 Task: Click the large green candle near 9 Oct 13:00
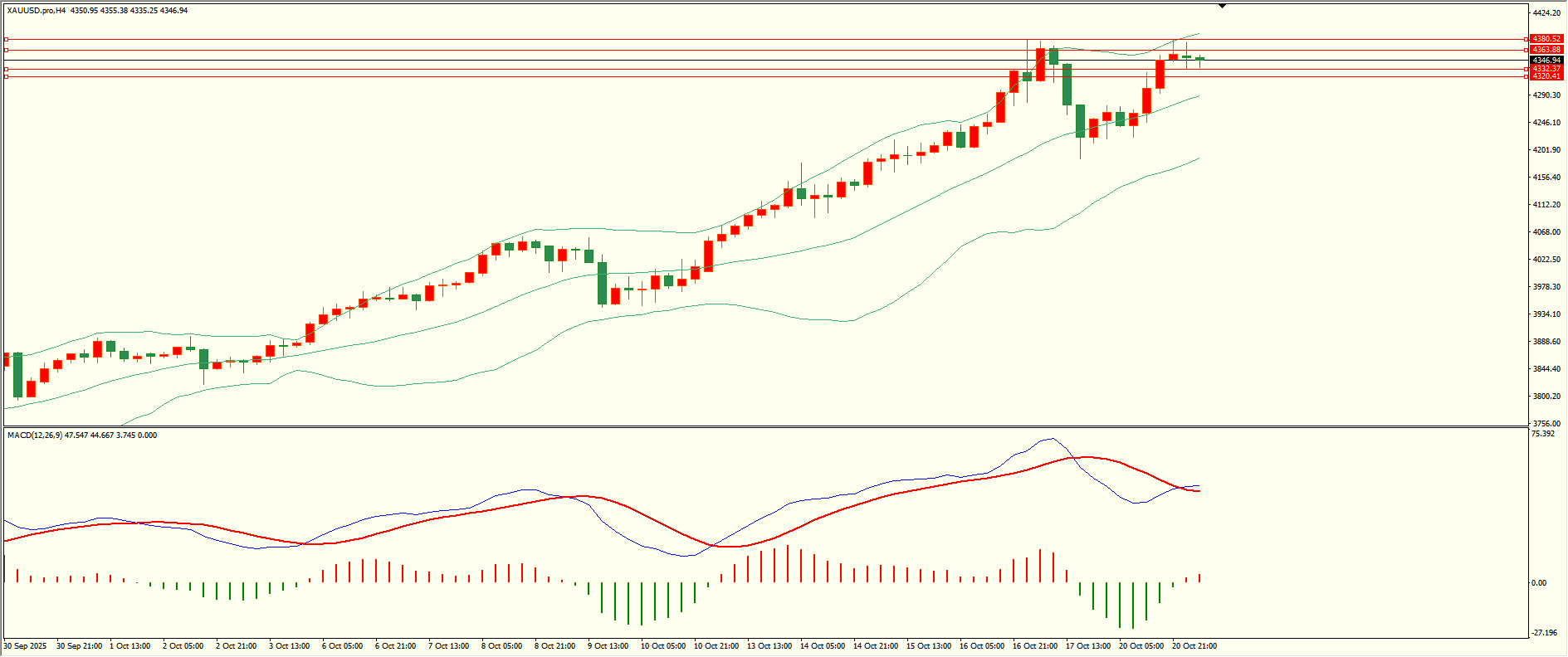[602, 283]
